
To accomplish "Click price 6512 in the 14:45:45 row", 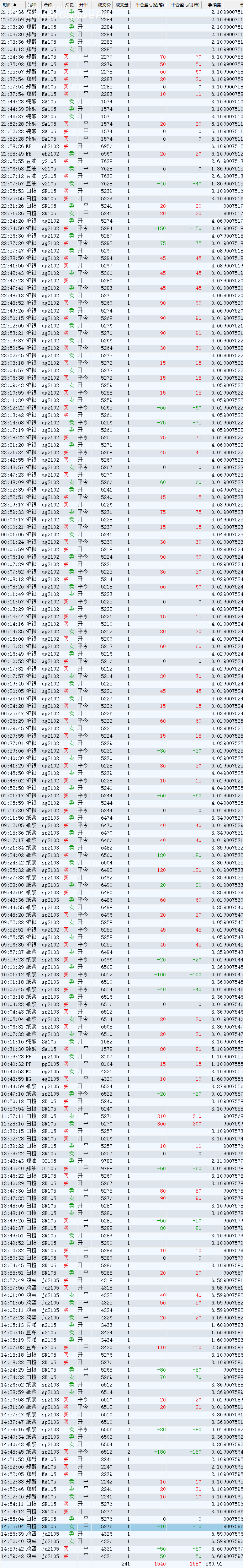I will 107,1452.
